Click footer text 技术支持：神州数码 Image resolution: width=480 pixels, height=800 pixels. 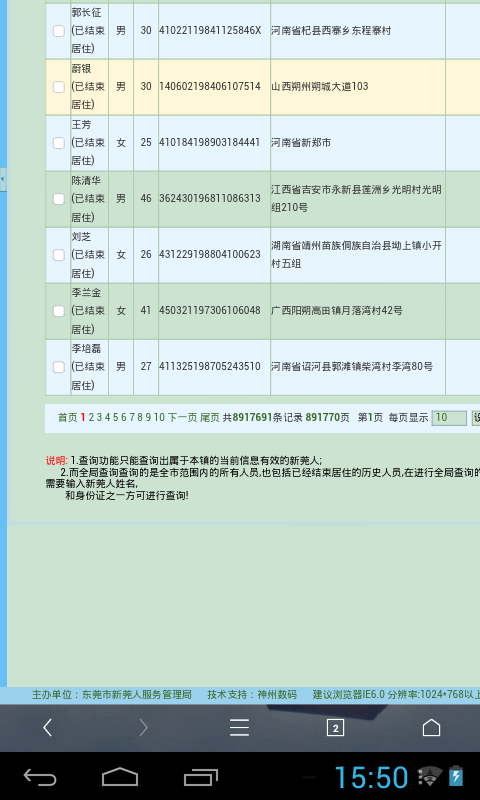click(x=252, y=695)
